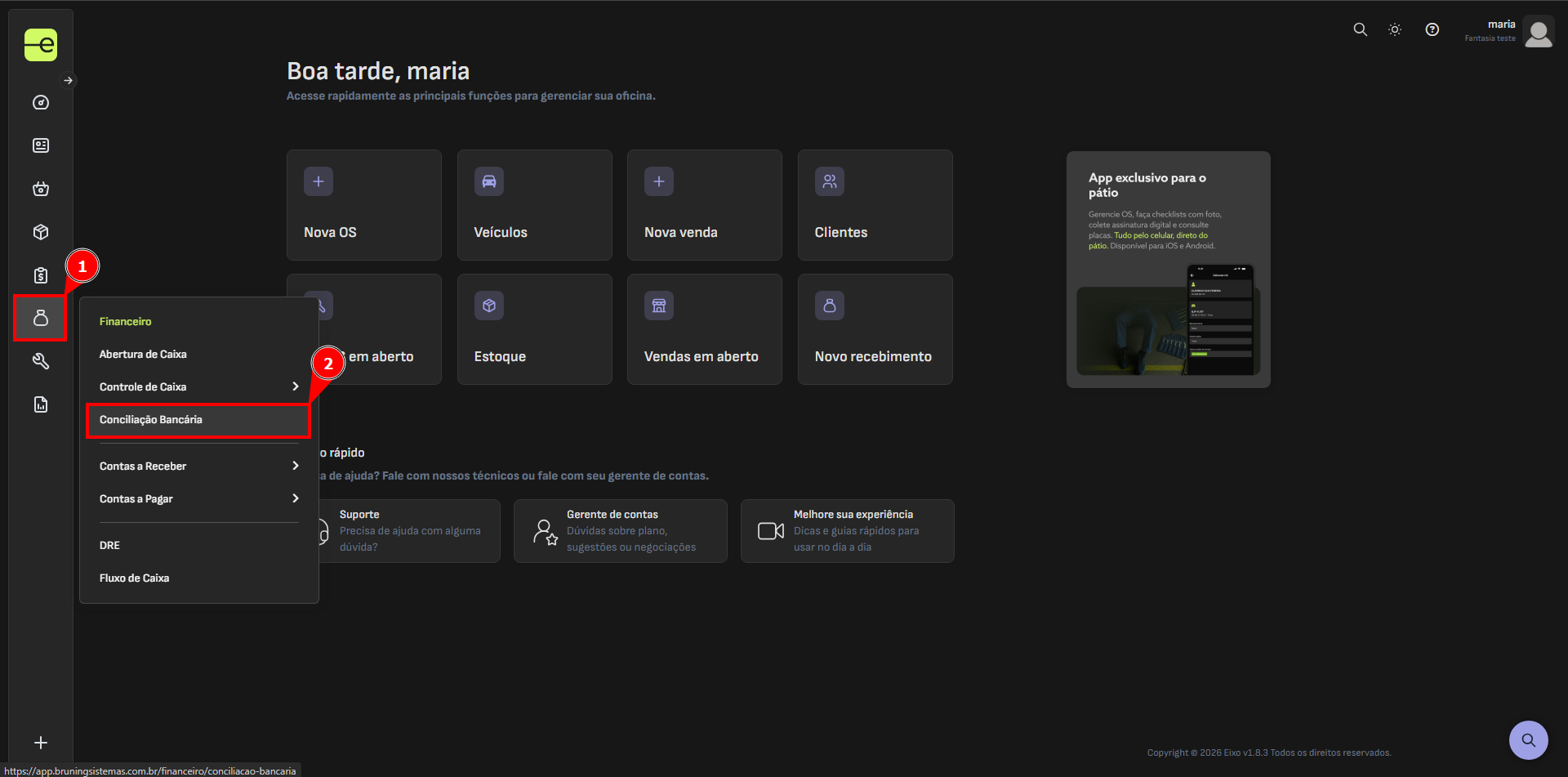Click the floating purple search button
The image size is (1568, 777).
1529,740
